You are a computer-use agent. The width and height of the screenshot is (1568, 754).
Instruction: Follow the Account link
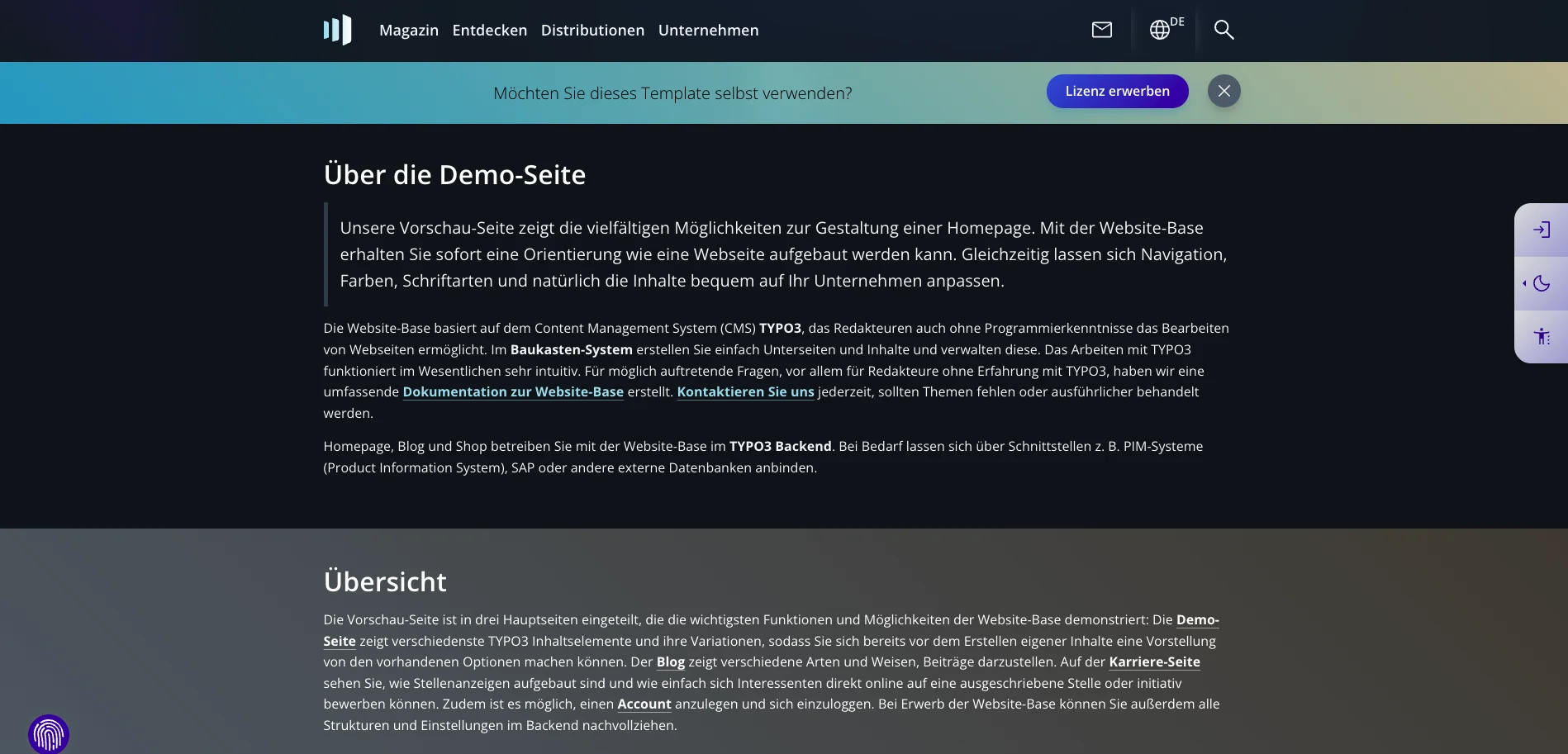point(644,704)
